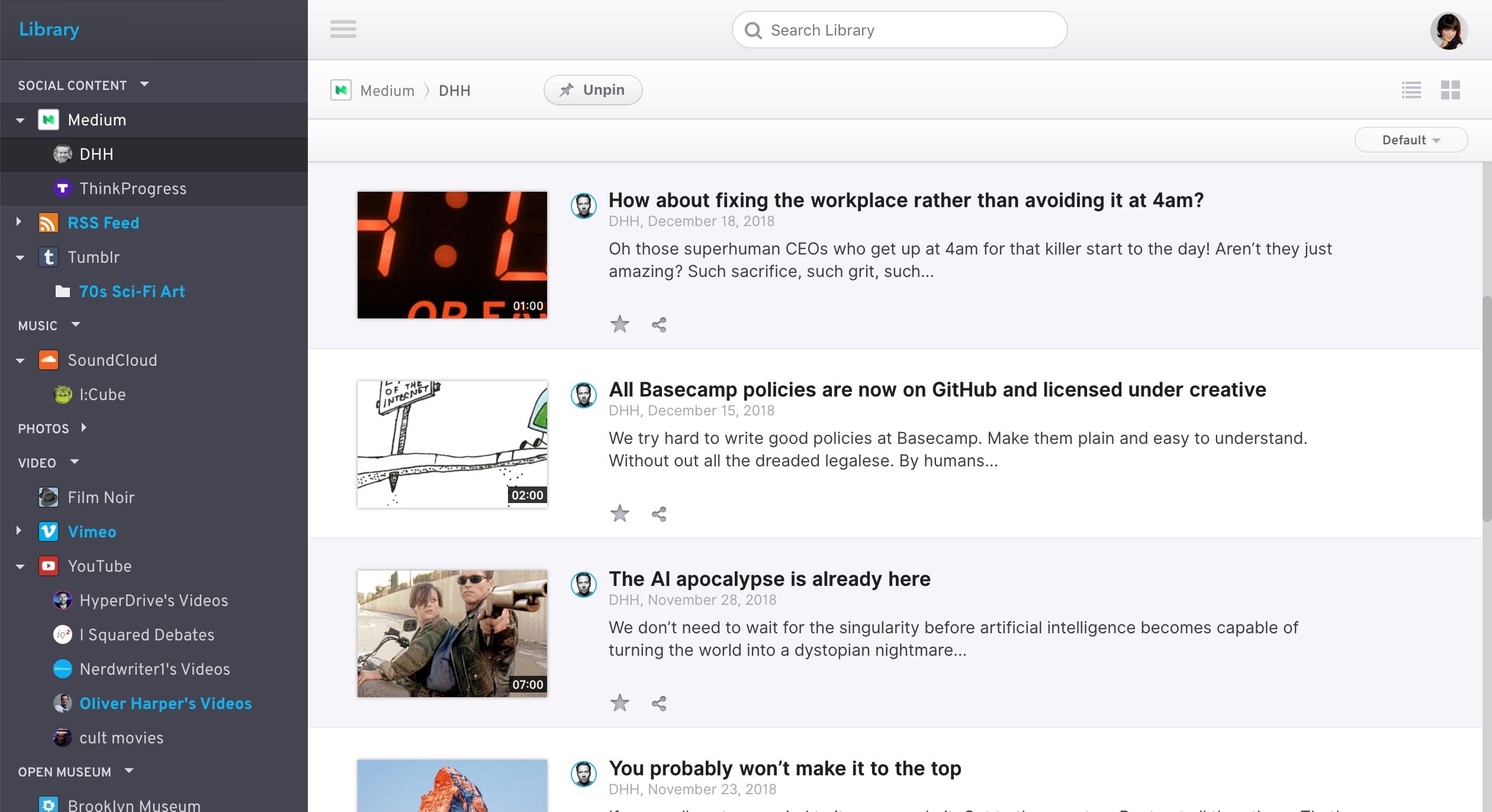1492x812 pixels.
Task: Click the Film Noir icon
Action: [x=49, y=498]
